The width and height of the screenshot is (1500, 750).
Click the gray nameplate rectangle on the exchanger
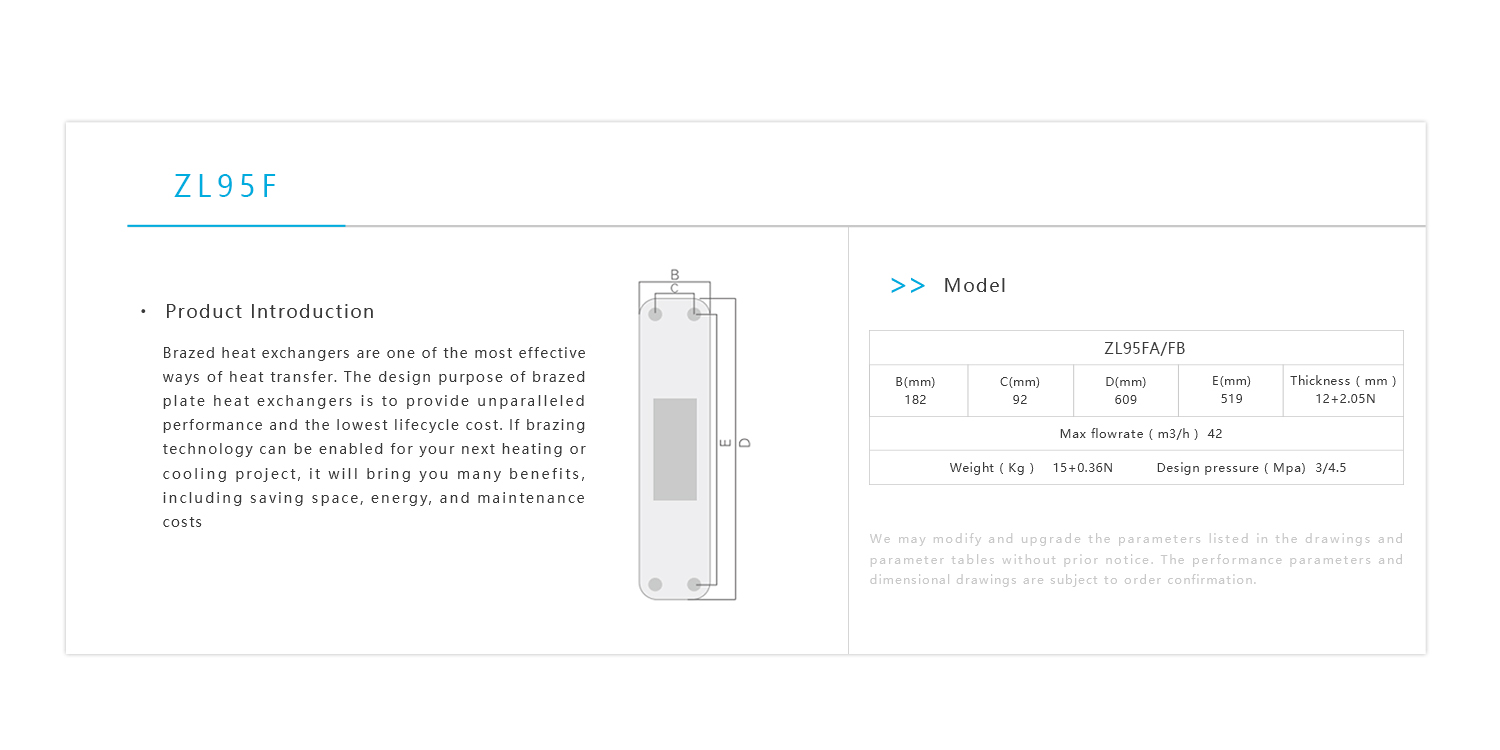click(675, 449)
